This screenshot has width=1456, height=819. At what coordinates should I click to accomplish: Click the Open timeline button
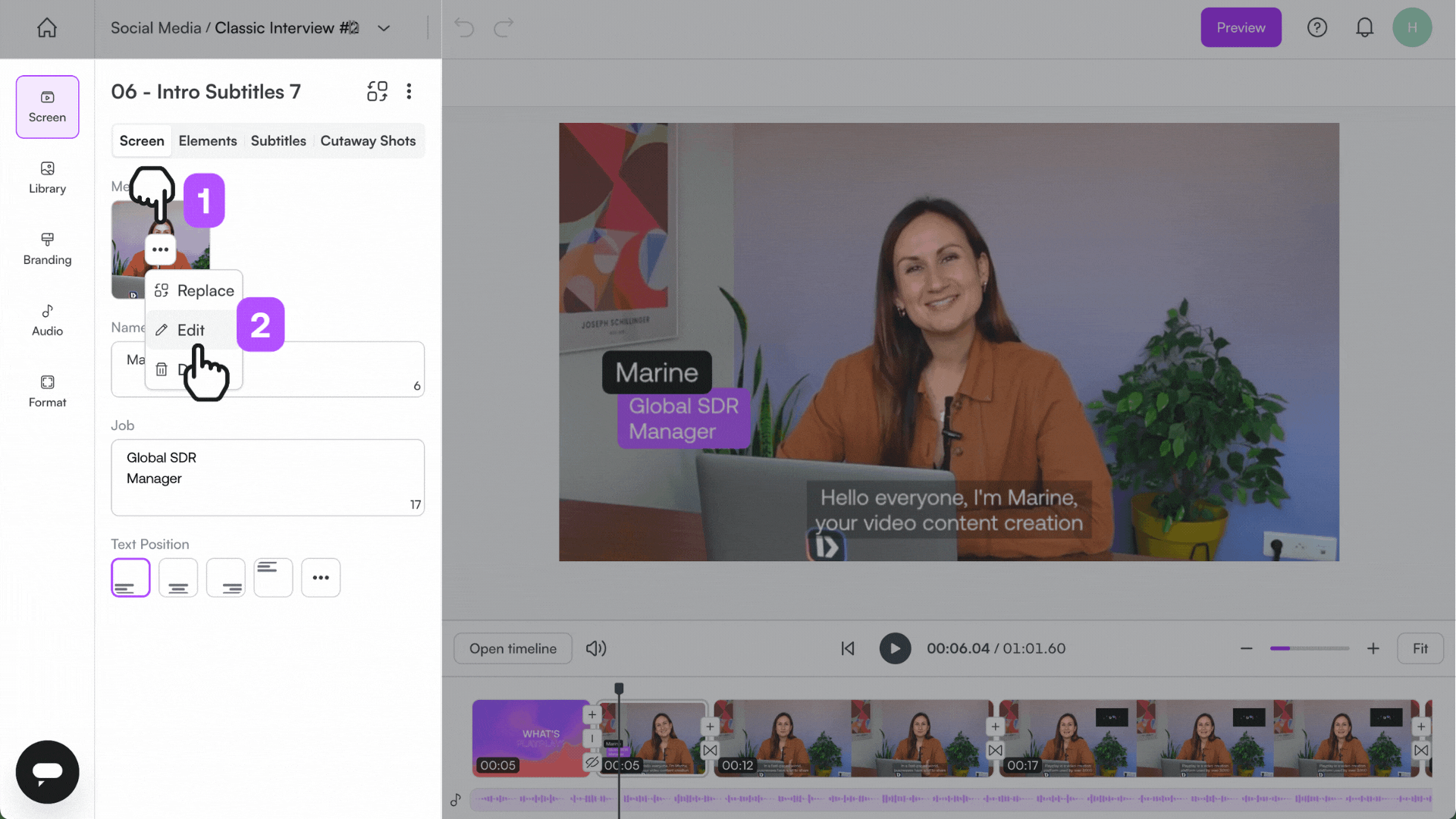pos(513,648)
